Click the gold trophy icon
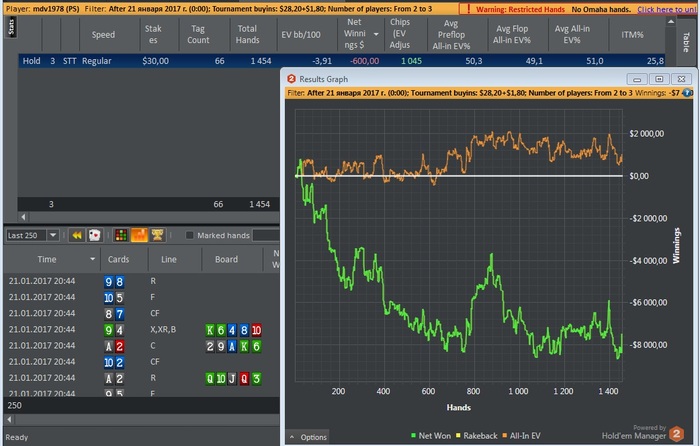The image size is (700, 446). tap(157, 235)
